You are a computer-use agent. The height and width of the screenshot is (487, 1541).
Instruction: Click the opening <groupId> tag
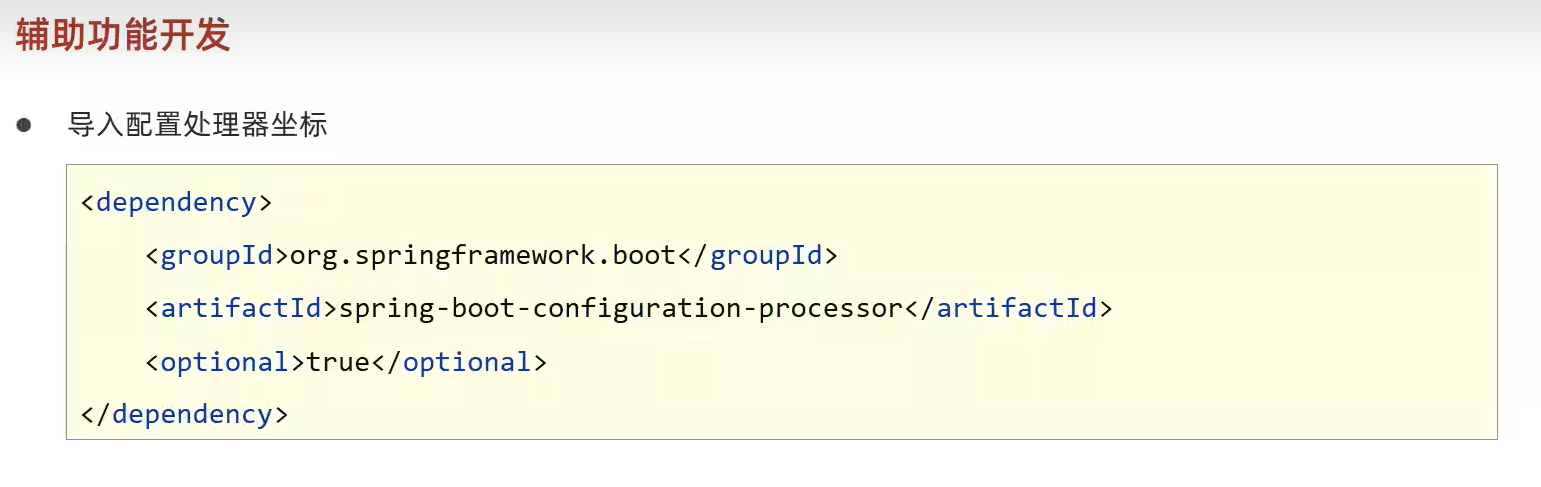[x=217, y=256]
